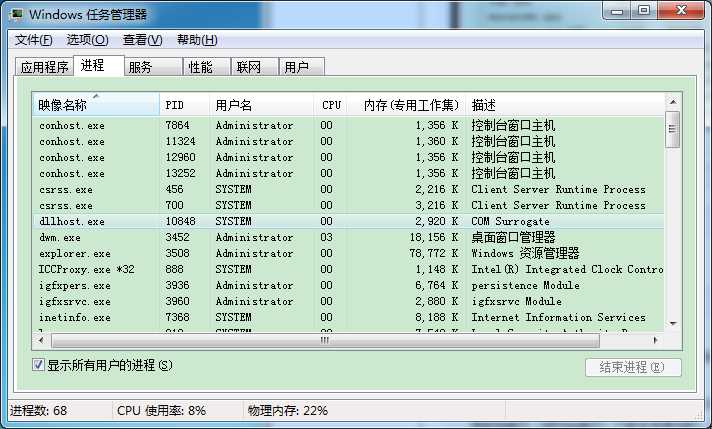Select conhost.exe process with PID 7864
The height and width of the screenshot is (429, 712).
pyautogui.click(x=348, y=125)
